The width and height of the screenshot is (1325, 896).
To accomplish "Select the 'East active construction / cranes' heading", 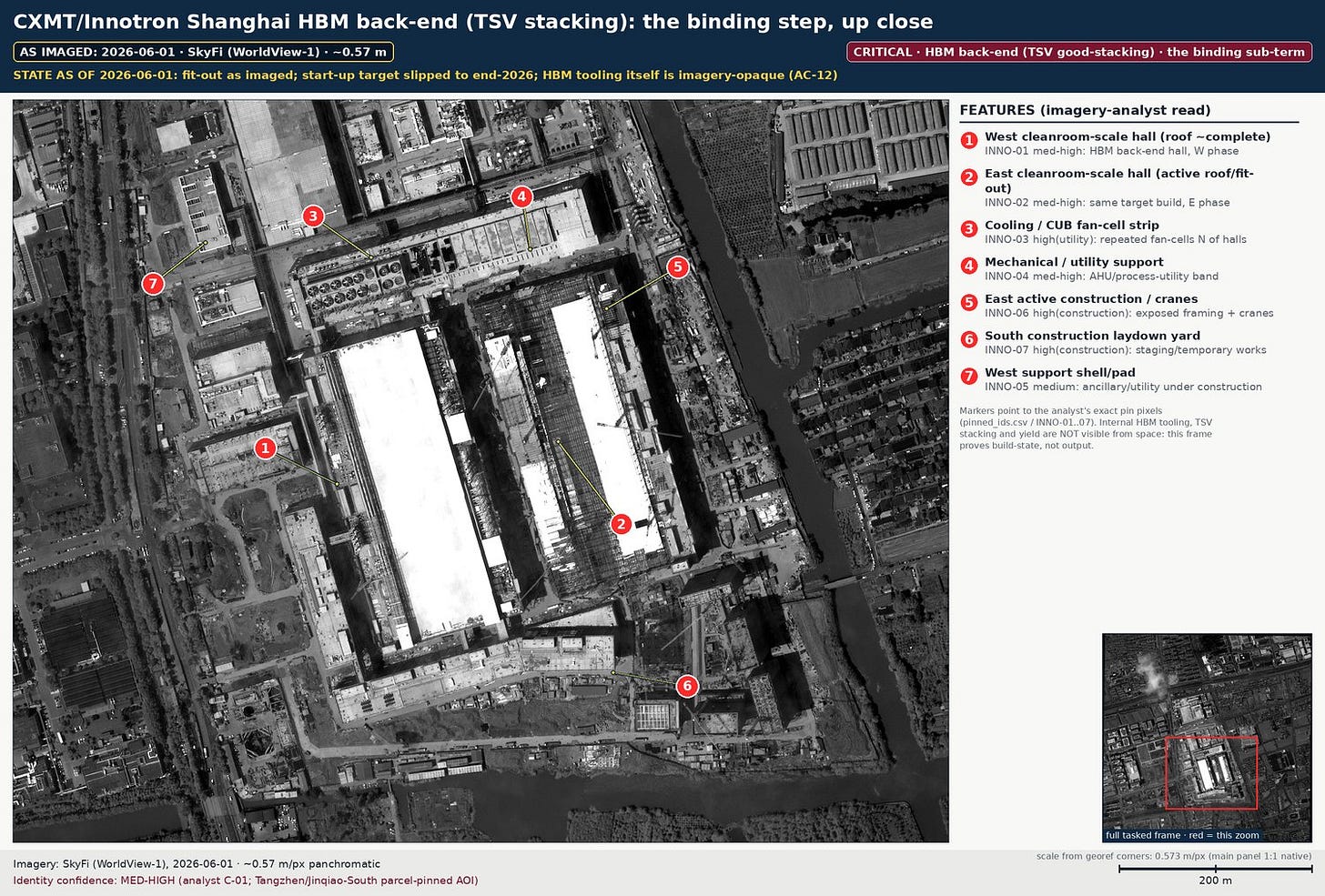I will click(1091, 298).
